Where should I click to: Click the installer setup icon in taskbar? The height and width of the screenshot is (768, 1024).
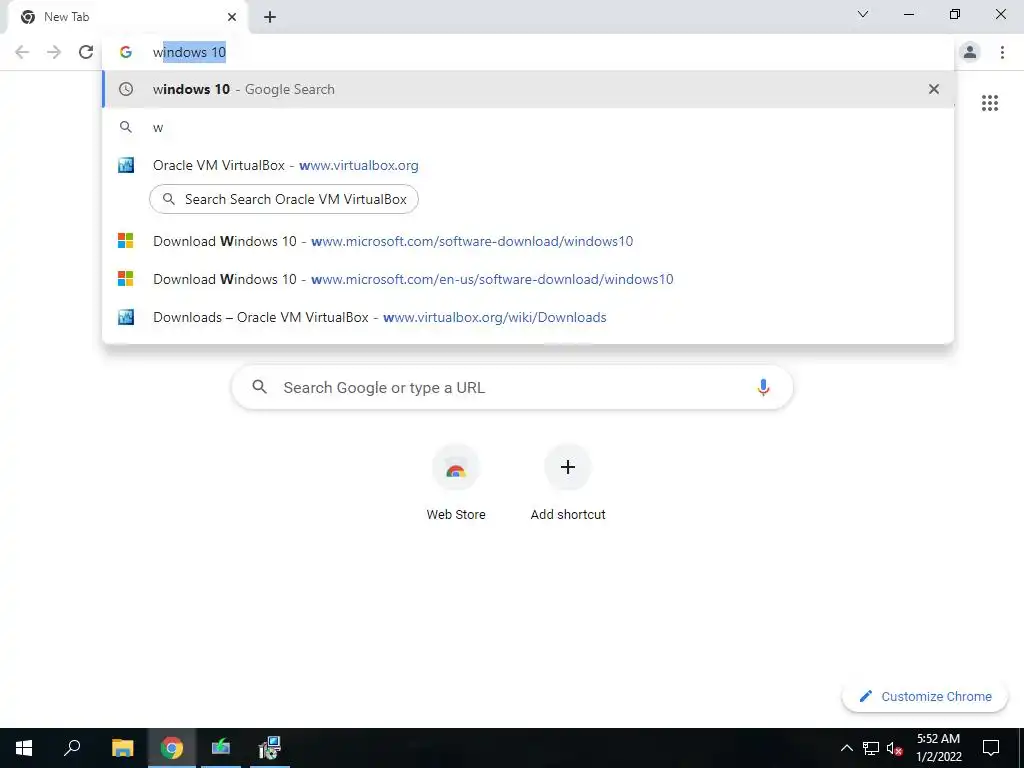click(269, 748)
